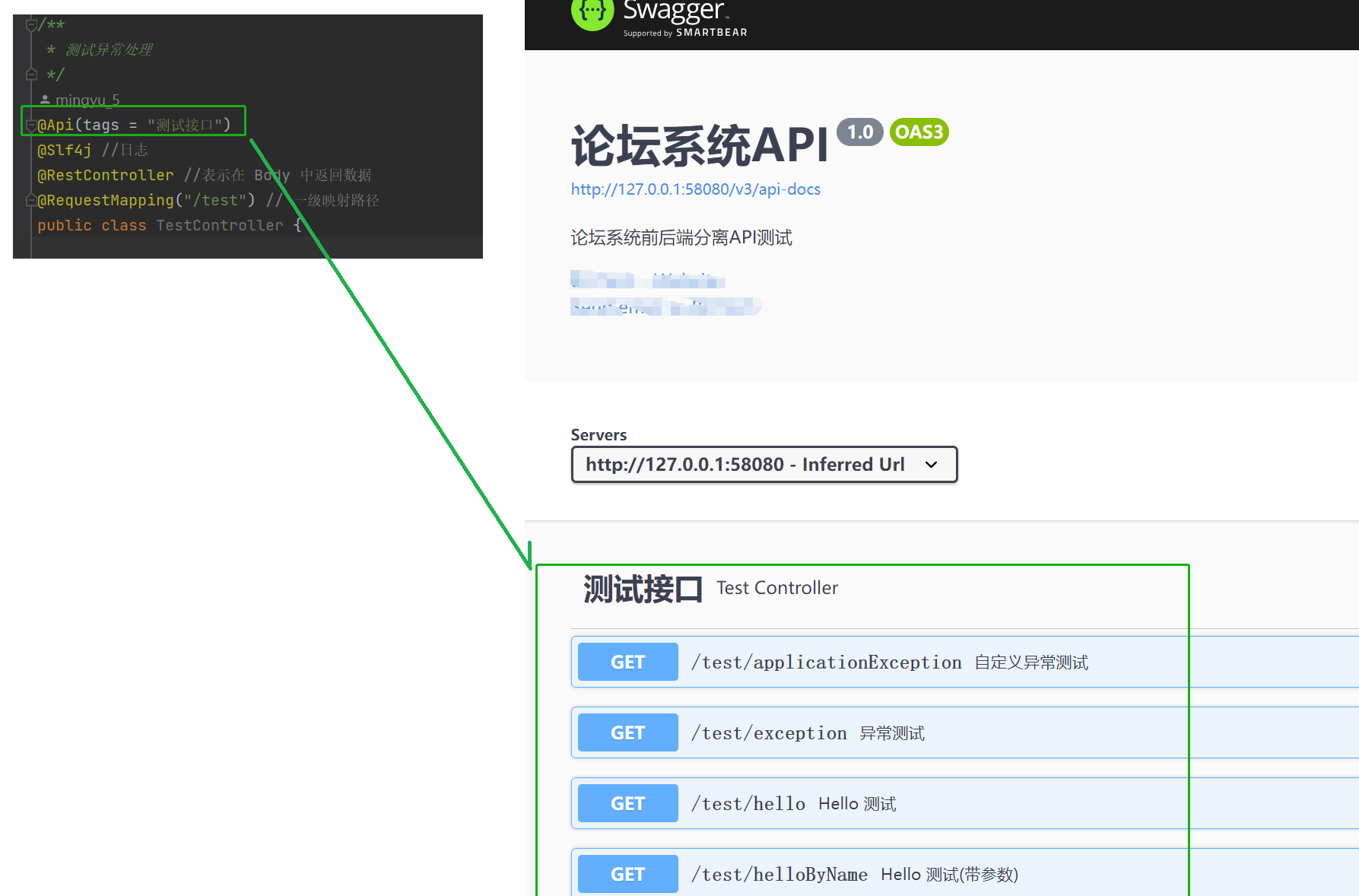Click the summary 自定义异常测试

pos(1031,662)
